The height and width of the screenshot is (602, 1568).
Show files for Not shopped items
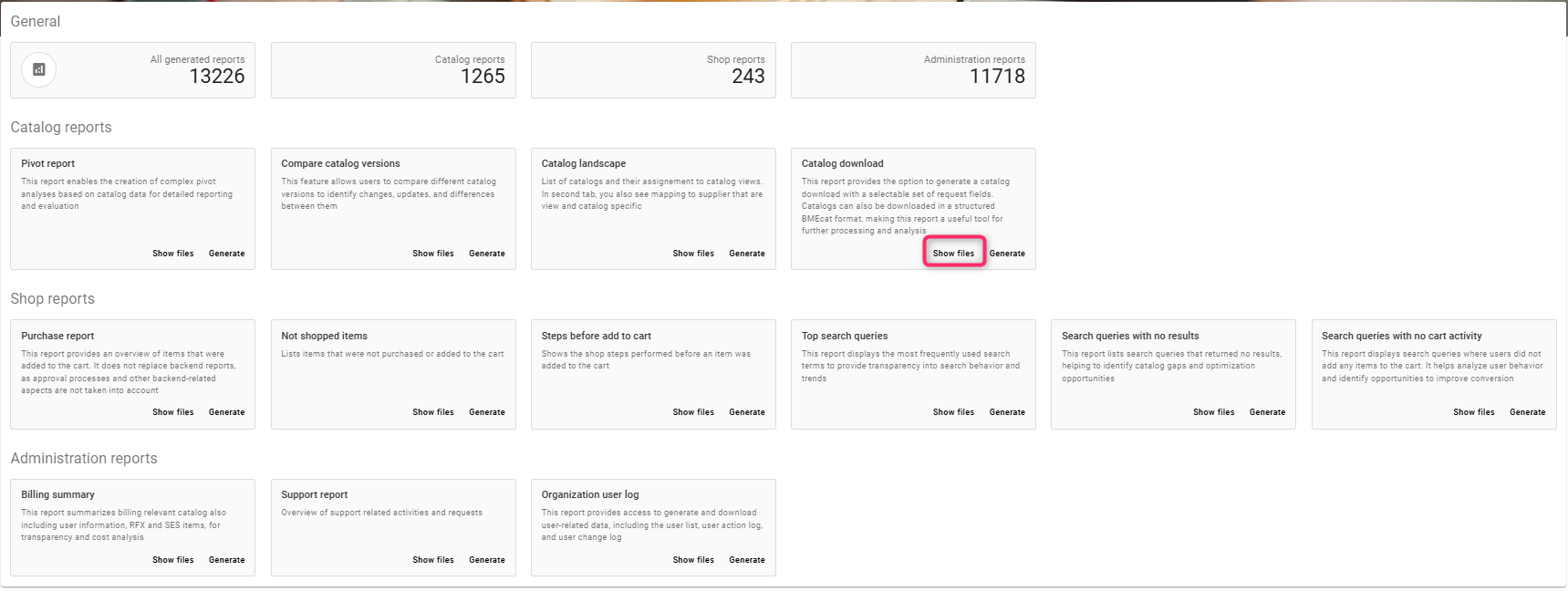pos(432,412)
